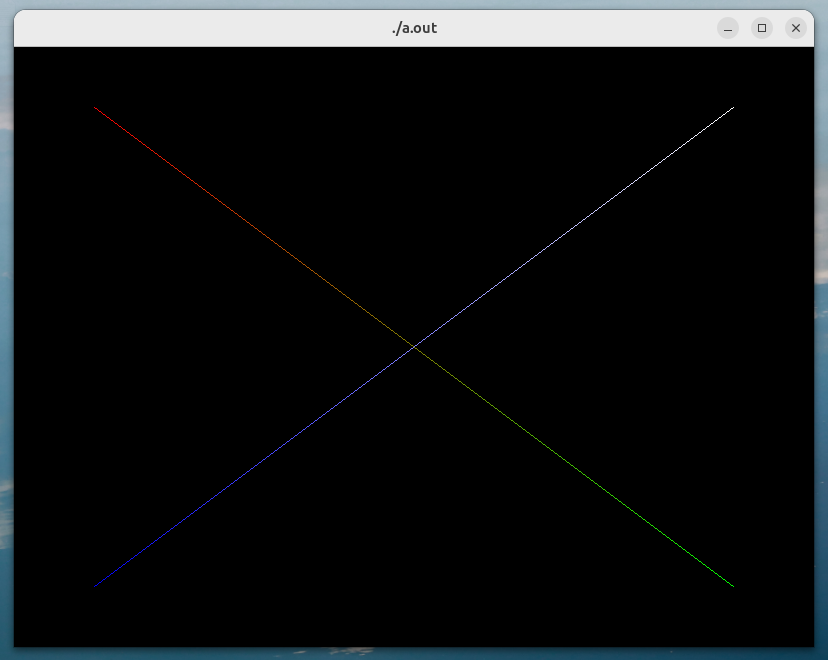828x660 pixels.
Task: Click the desktop wallpaper below the window
Action: click(x=414, y=654)
